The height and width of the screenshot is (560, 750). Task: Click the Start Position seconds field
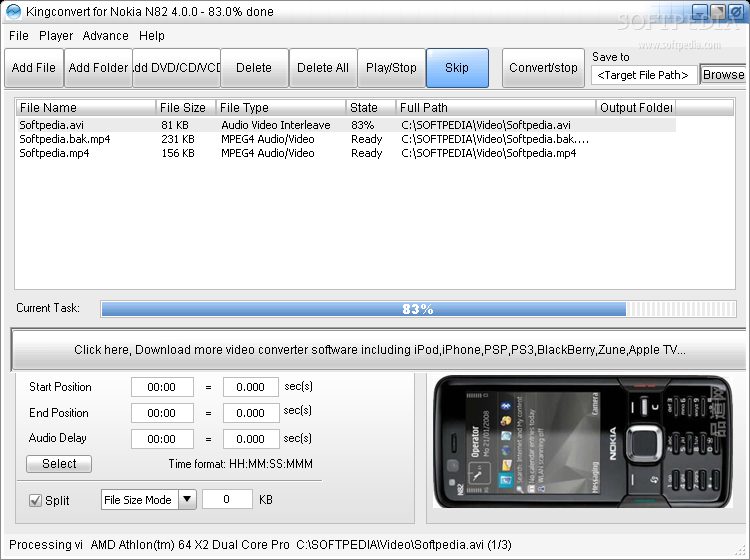tap(251, 387)
